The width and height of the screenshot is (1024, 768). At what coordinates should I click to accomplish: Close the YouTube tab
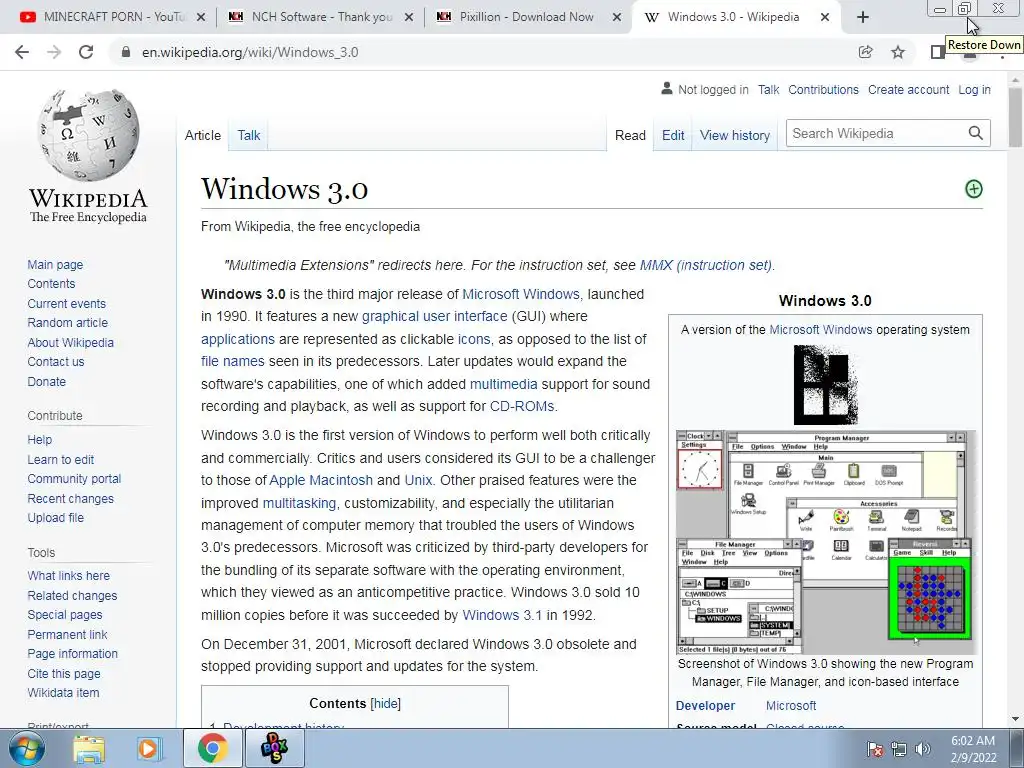click(201, 17)
